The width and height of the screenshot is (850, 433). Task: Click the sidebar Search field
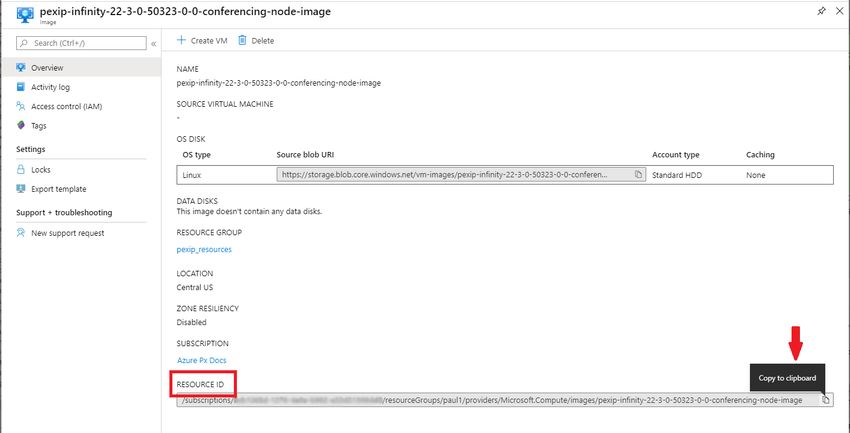81,43
